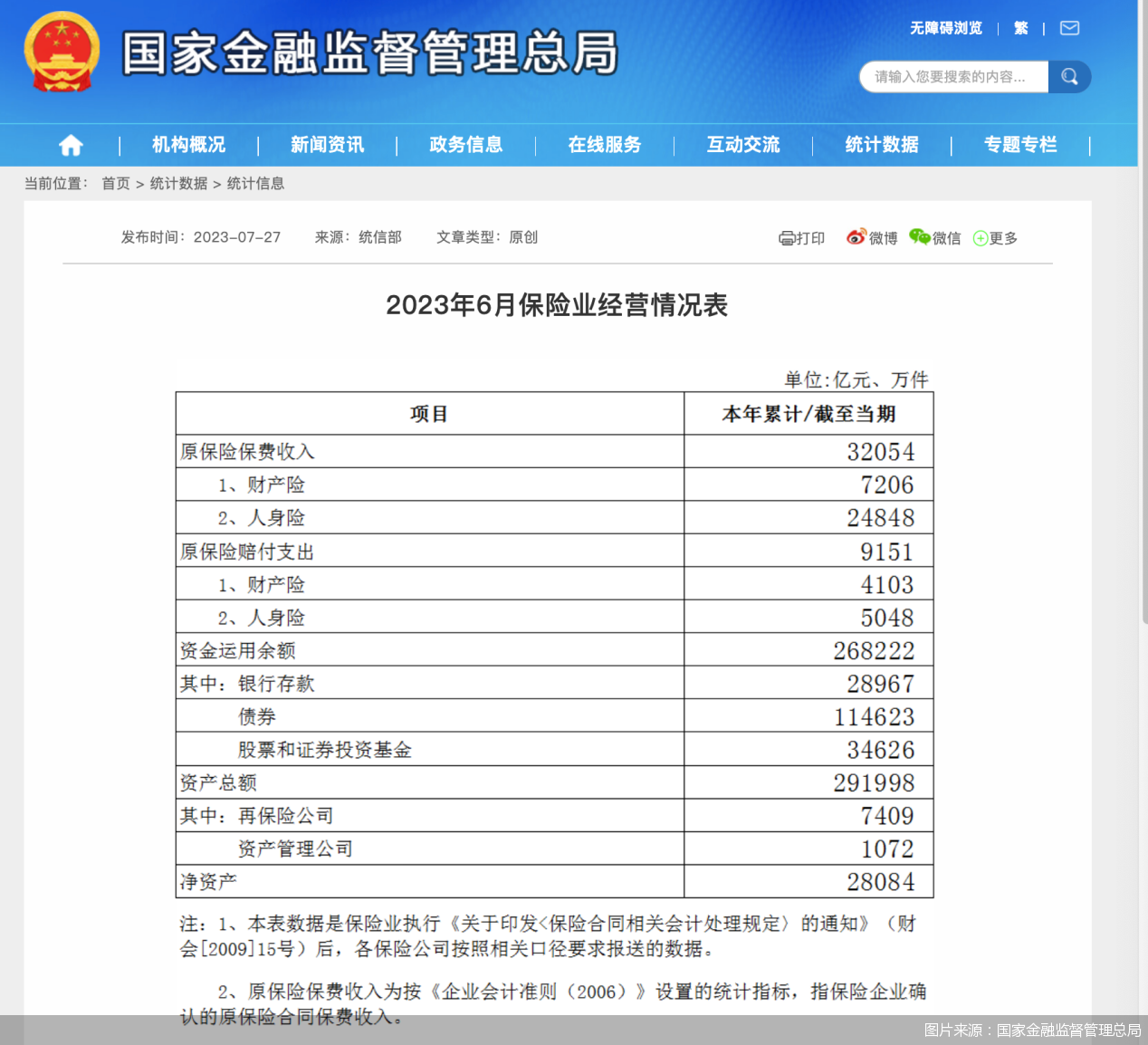Open the 互动交流 menu item
The height and width of the screenshot is (1045, 1148).
[x=742, y=145]
